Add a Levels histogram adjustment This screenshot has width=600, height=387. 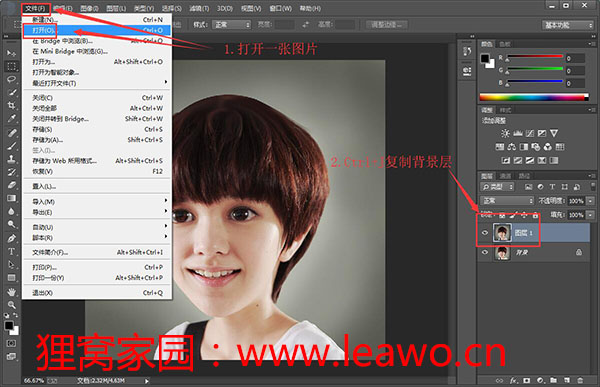click(518, 133)
